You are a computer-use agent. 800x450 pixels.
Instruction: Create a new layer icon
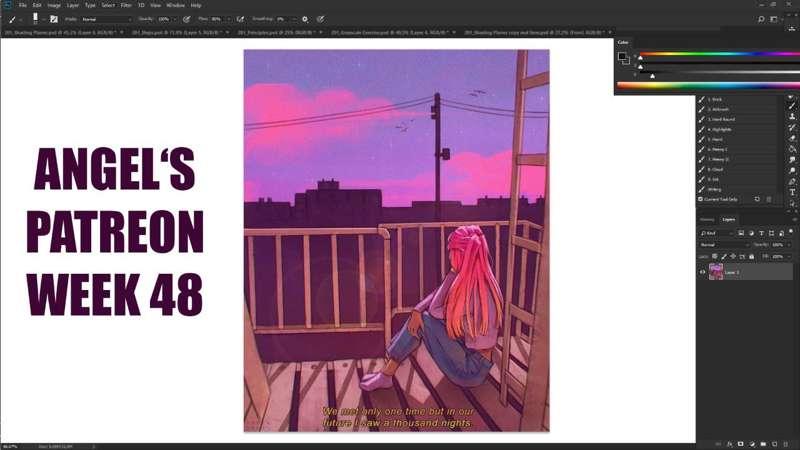click(x=774, y=444)
